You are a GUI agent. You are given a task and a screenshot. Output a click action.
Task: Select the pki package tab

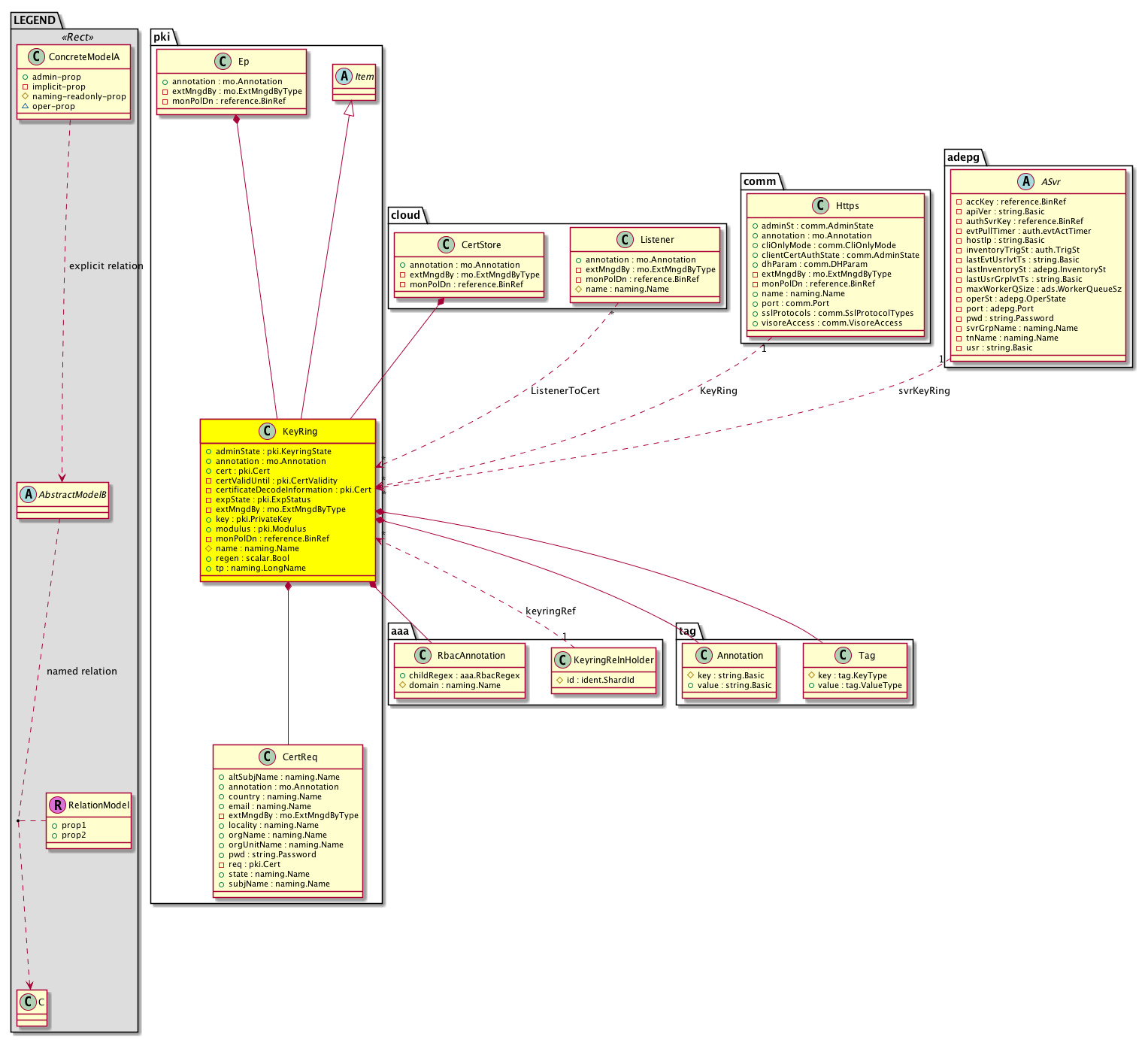pos(162,37)
